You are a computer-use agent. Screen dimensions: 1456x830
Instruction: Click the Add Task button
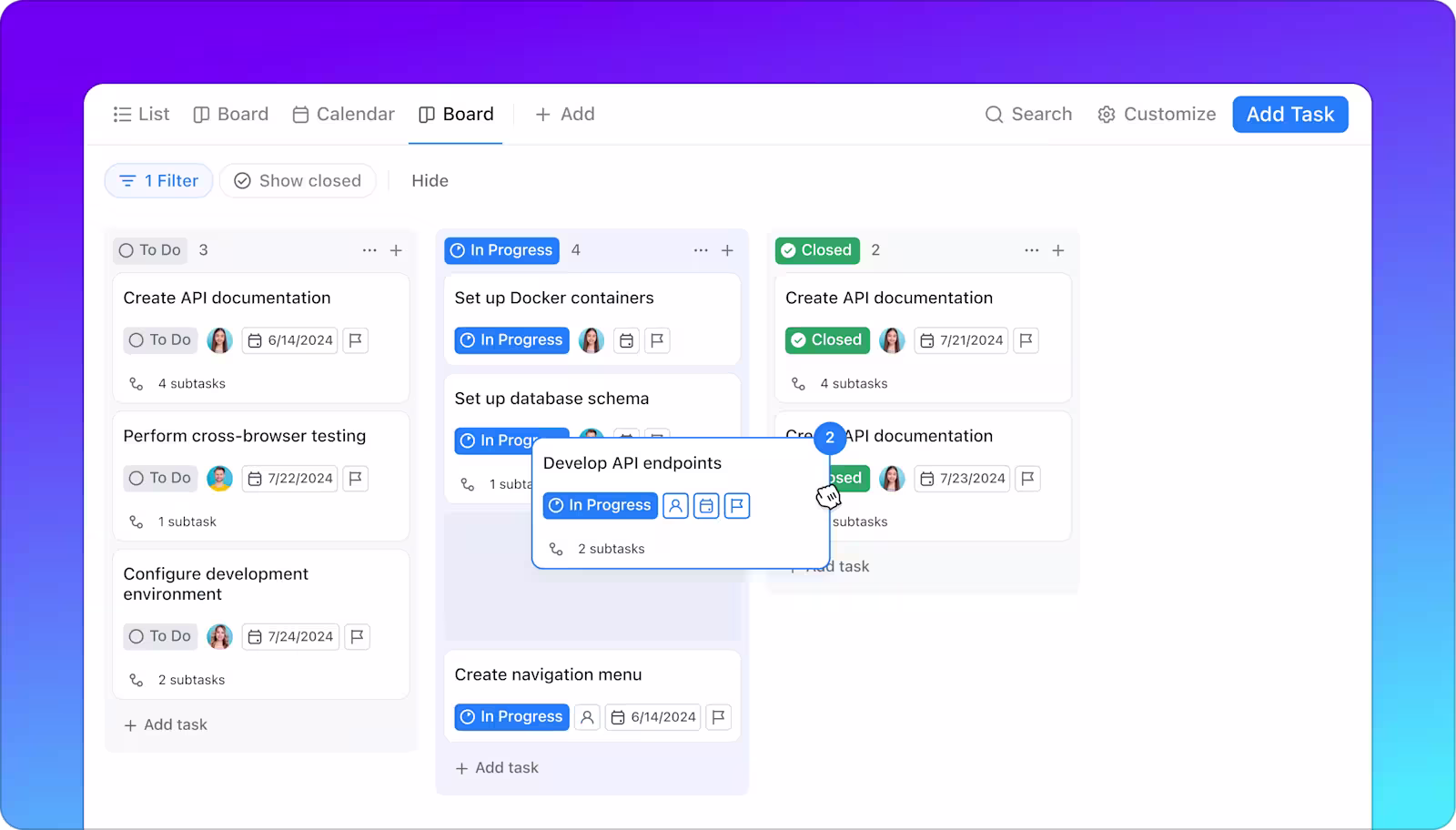coord(1289,114)
